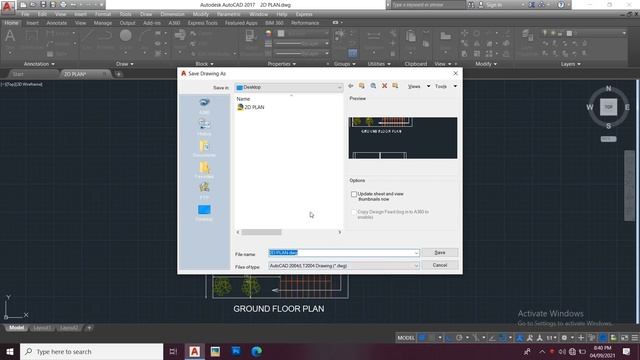Switch to the Annotate ribbon tab

click(x=56, y=23)
